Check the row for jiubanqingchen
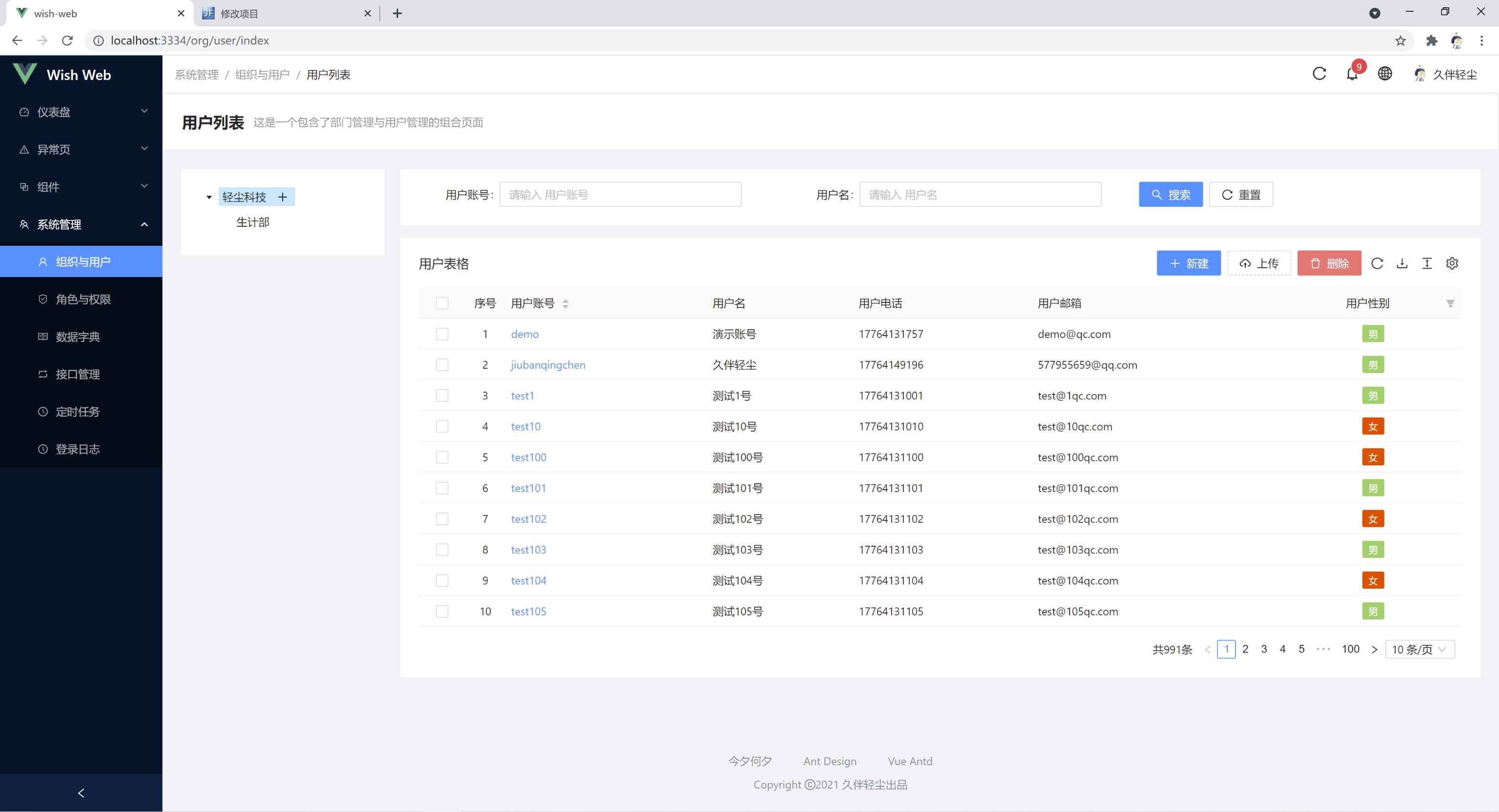 (x=442, y=365)
